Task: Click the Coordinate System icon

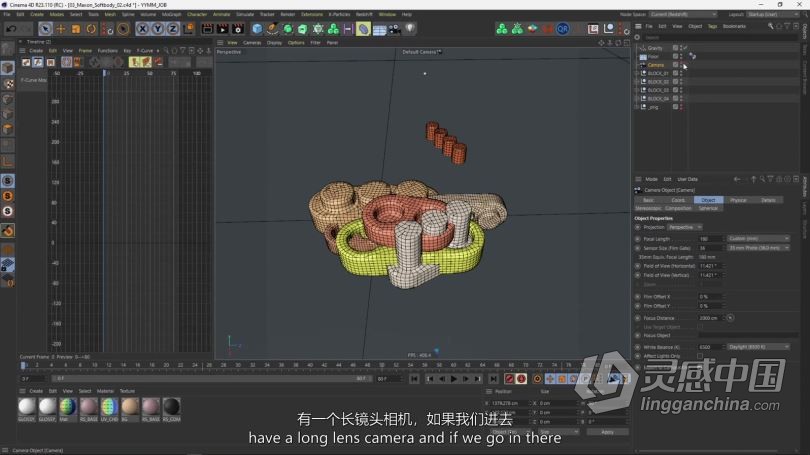Action: click(x=189, y=29)
